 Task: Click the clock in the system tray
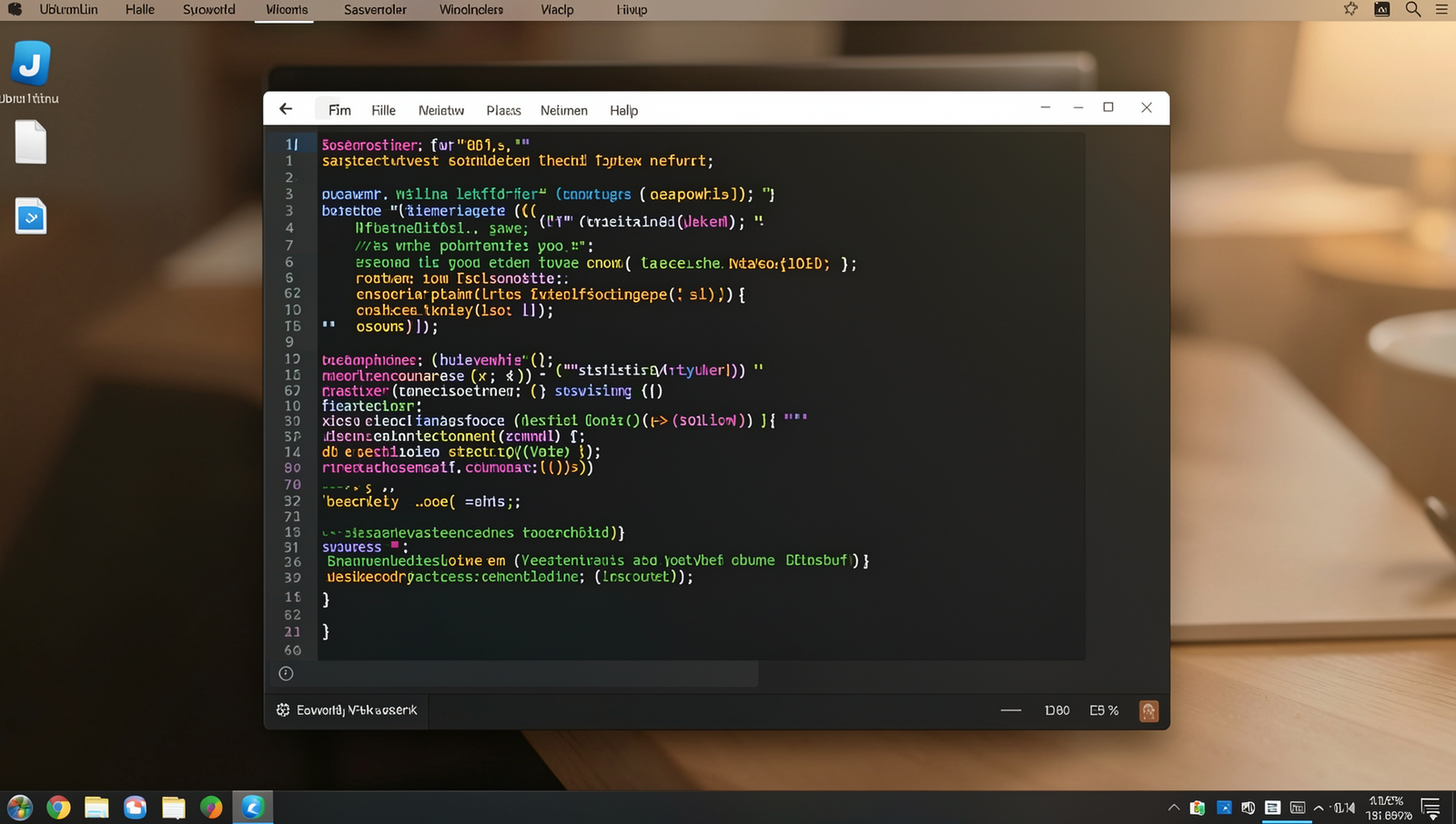coord(1388,808)
